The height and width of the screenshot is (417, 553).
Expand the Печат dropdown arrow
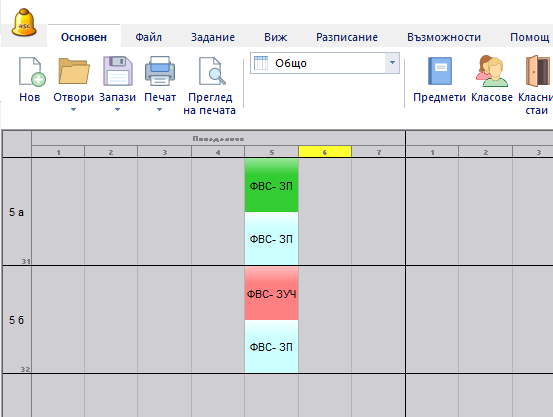[159, 110]
